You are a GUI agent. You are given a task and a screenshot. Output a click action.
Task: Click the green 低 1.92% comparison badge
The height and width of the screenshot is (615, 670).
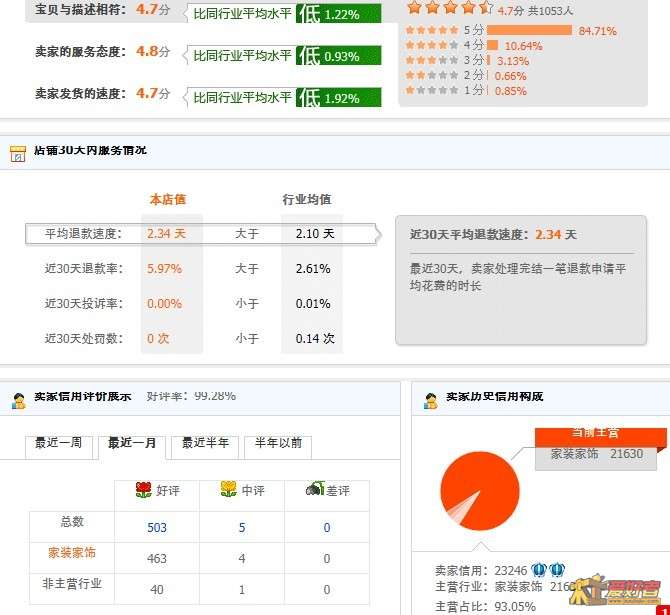tap(338, 98)
